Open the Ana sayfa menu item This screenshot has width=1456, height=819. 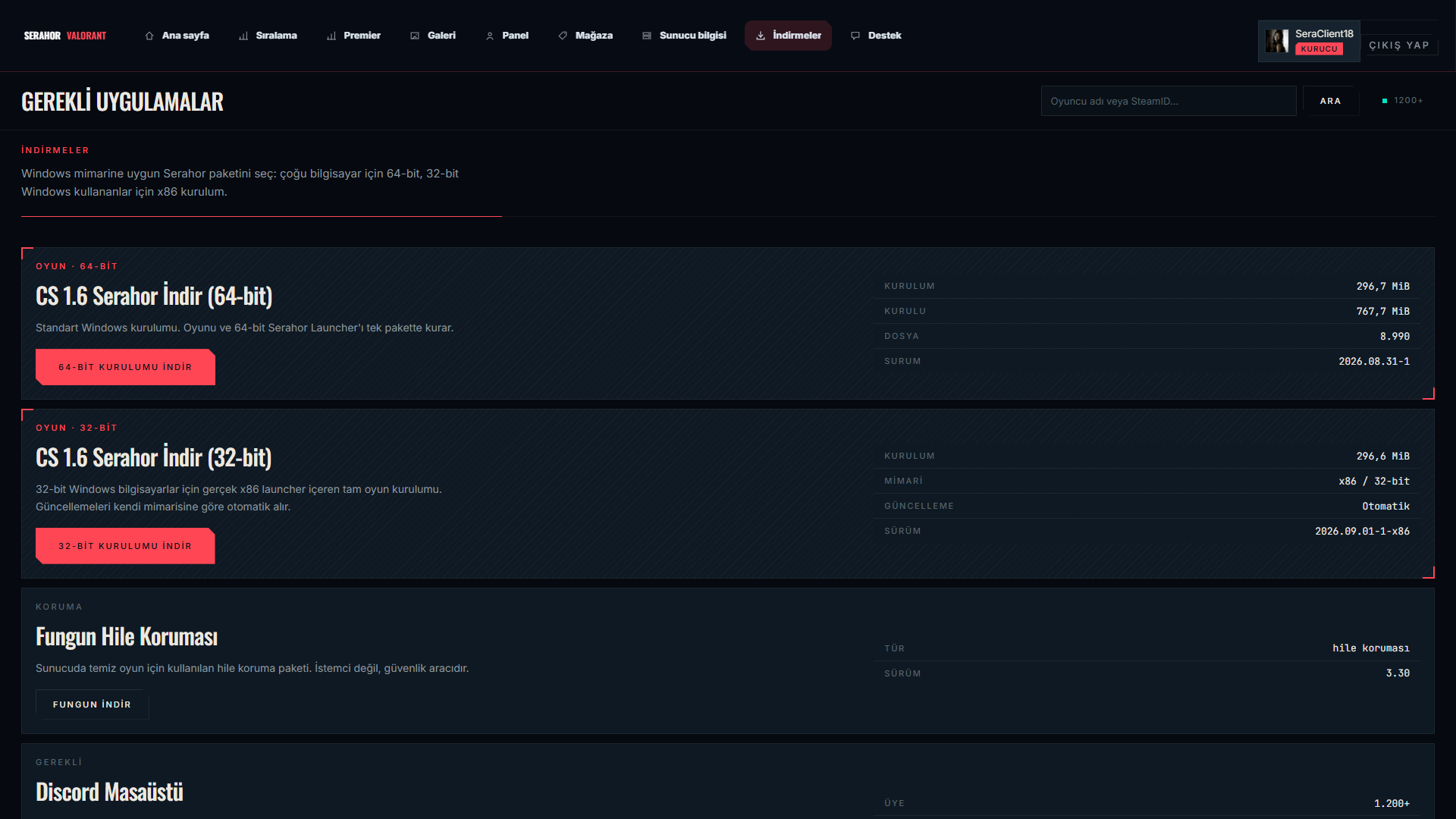[x=177, y=36]
